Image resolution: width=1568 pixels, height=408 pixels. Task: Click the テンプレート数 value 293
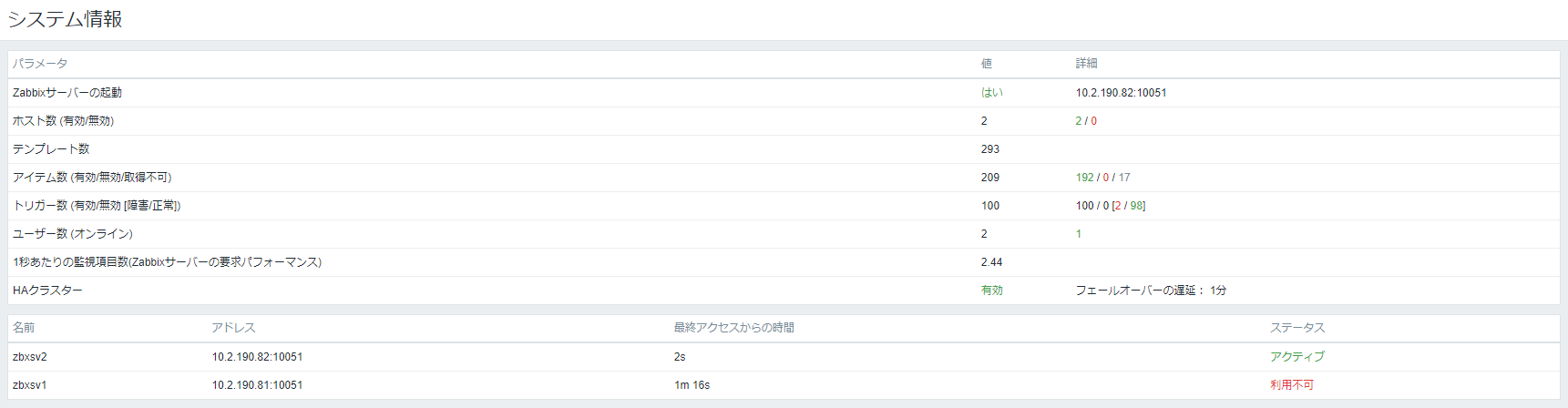coord(990,149)
